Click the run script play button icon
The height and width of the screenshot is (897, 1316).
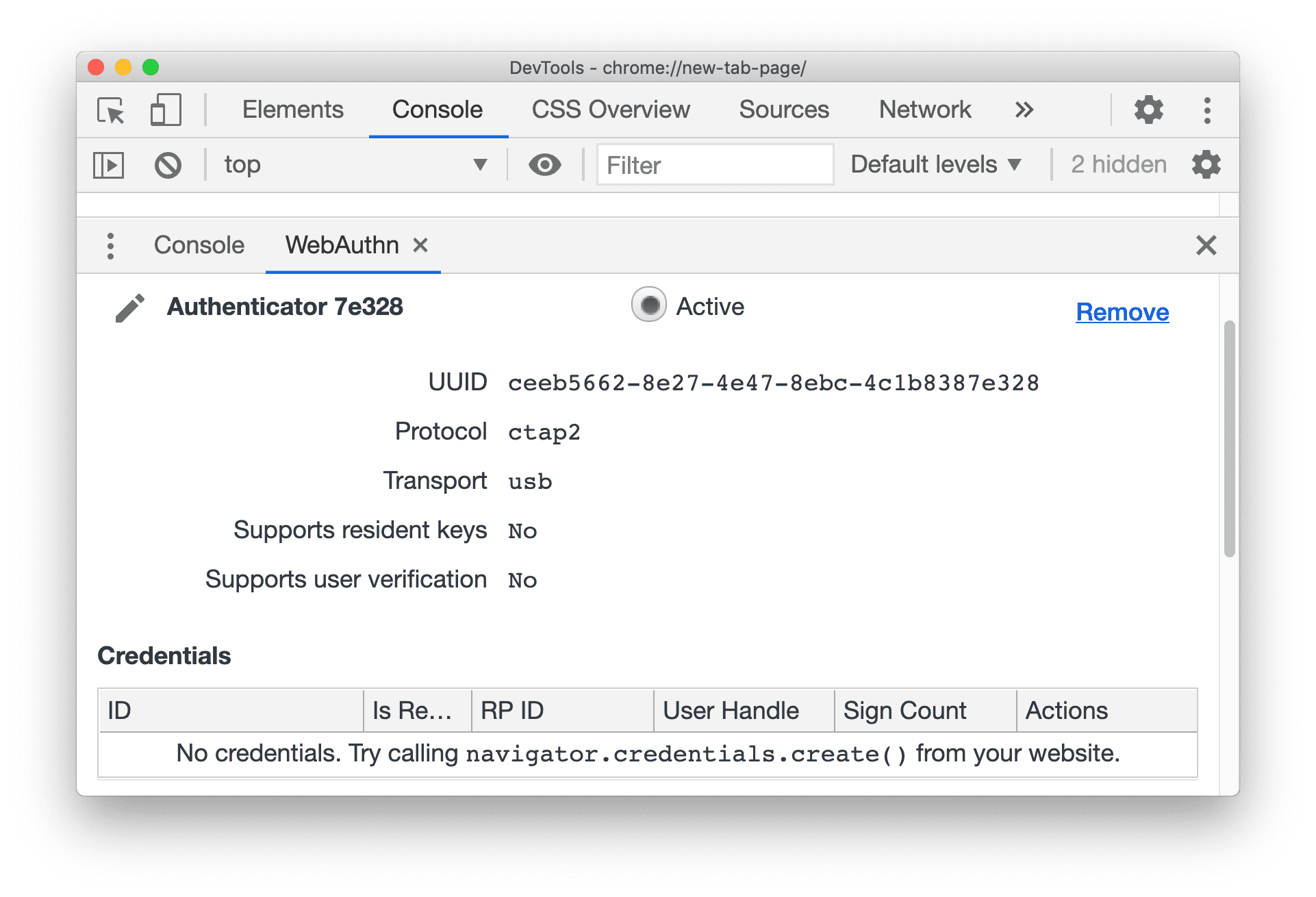pos(109,163)
